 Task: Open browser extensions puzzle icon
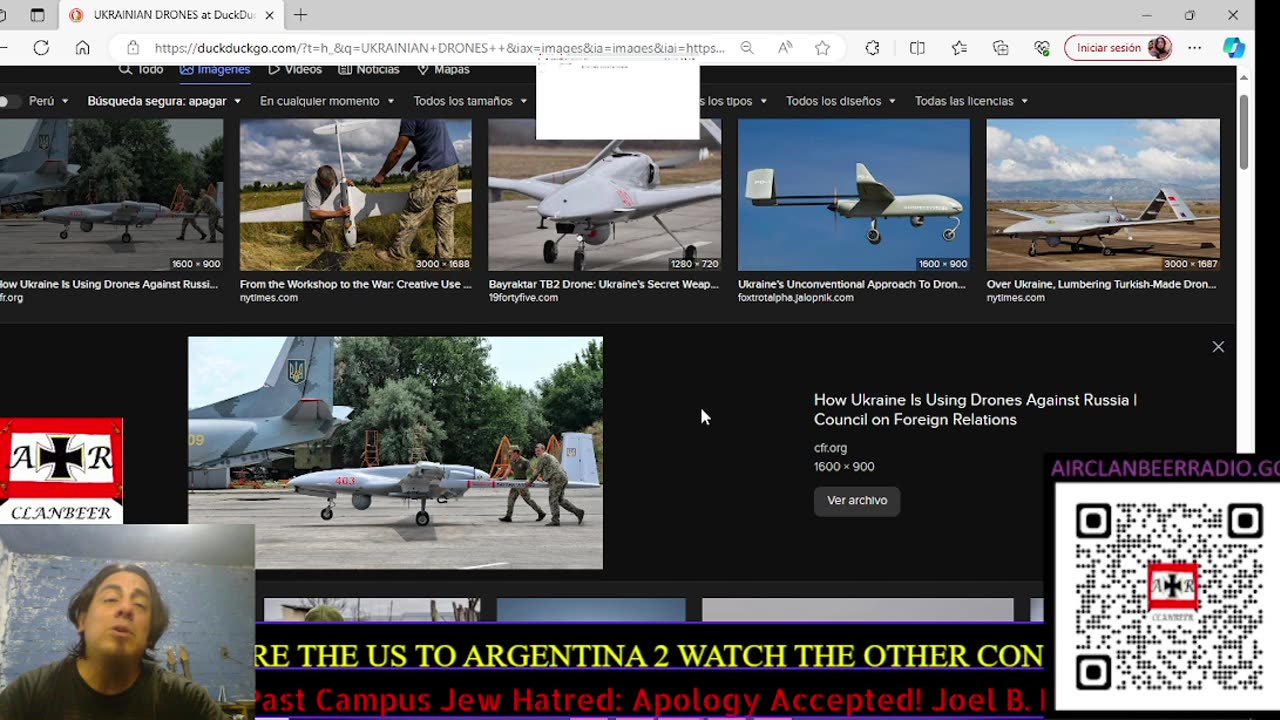[x=872, y=48]
